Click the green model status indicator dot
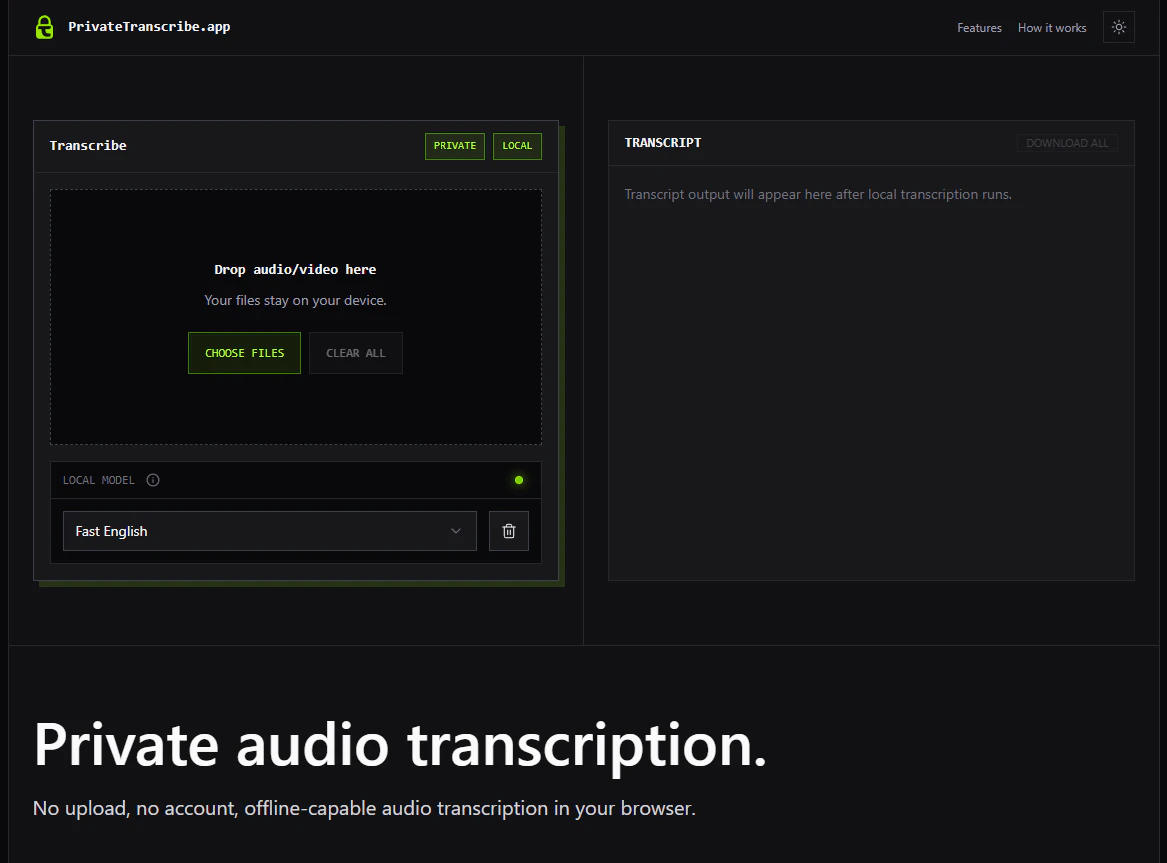The height and width of the screenshot is (863, 1167). tap(519, 481)
